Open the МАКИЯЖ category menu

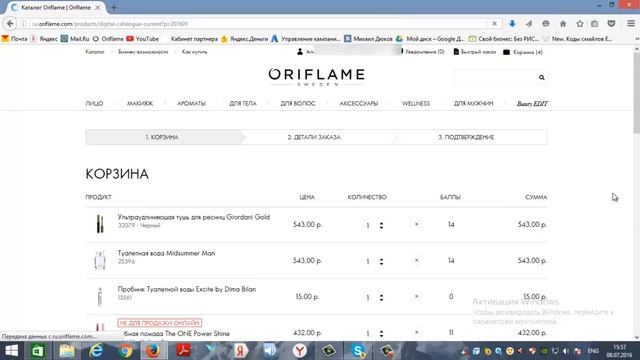click(x=140, y=104)
